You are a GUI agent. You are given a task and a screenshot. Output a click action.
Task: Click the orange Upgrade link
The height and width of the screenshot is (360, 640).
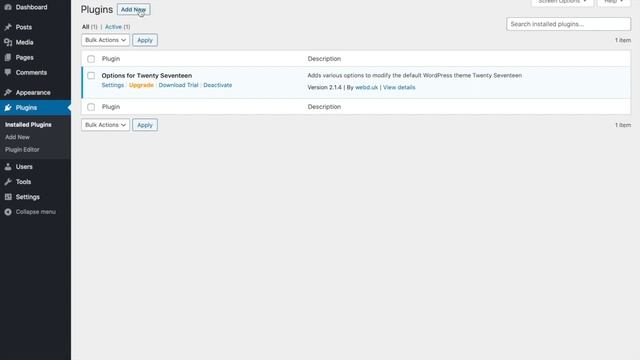click(141, 85)
